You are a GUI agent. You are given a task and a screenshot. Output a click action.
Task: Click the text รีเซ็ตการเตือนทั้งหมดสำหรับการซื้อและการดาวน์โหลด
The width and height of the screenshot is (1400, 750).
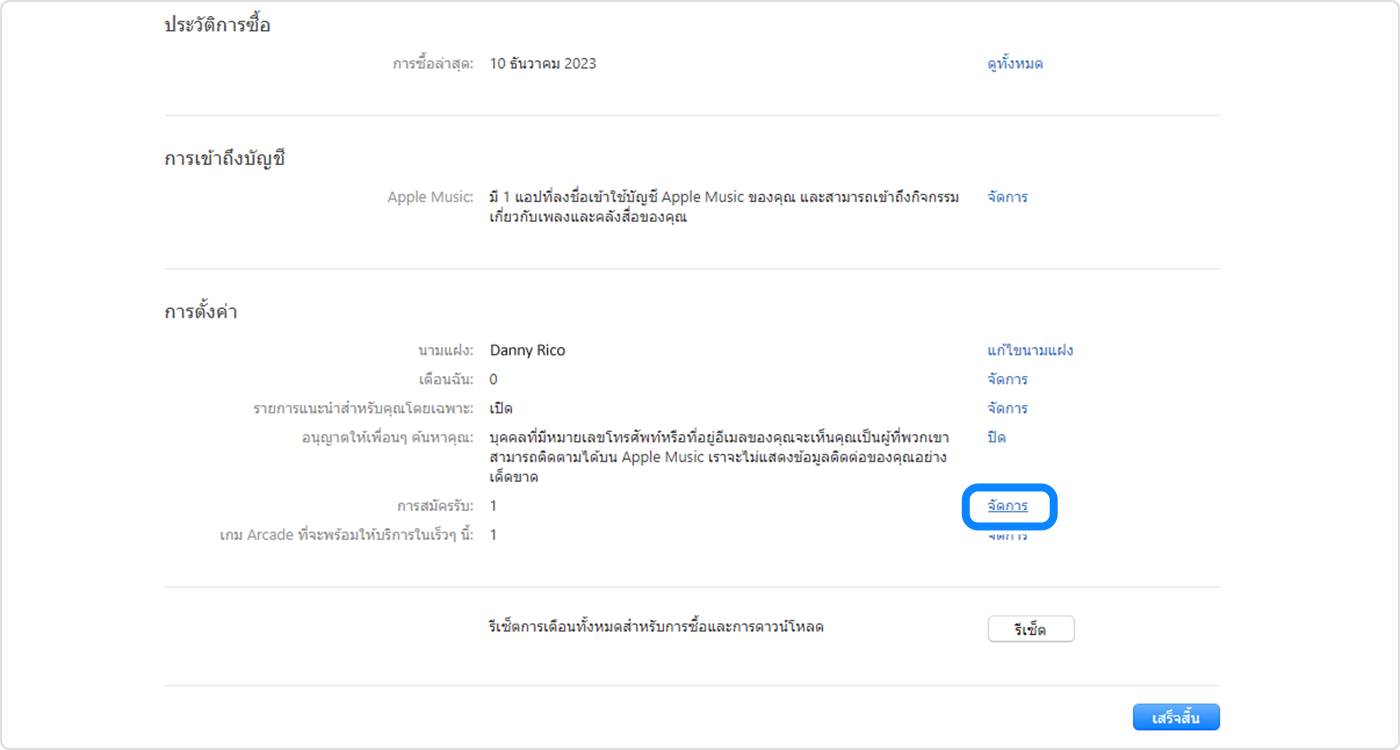coord(657,628)
